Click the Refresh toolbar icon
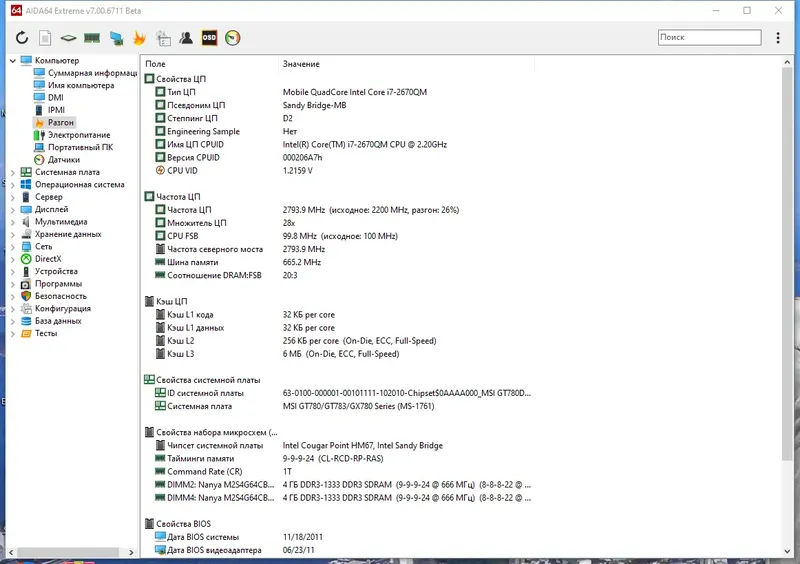Screen dimensions: 800x564 (22, 38)
